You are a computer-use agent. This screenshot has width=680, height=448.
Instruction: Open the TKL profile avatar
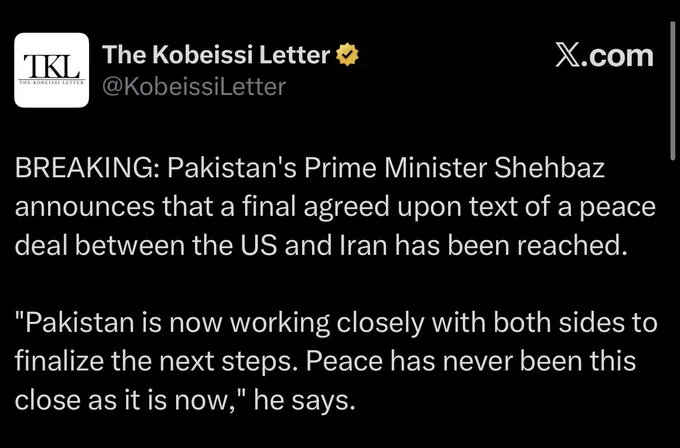(x=52, y=70)
